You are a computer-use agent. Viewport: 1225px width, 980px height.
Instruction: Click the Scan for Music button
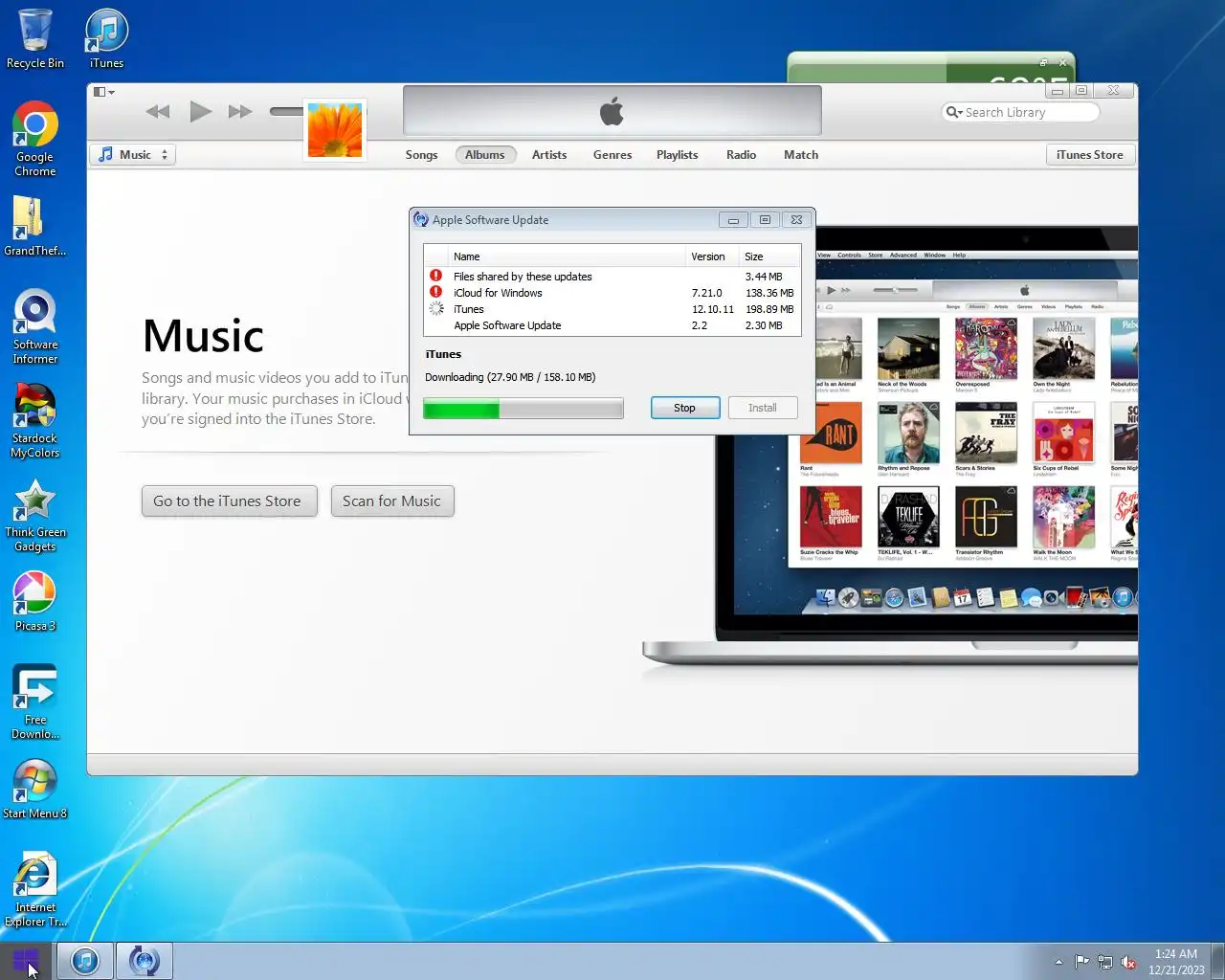(x=392, y=501)
